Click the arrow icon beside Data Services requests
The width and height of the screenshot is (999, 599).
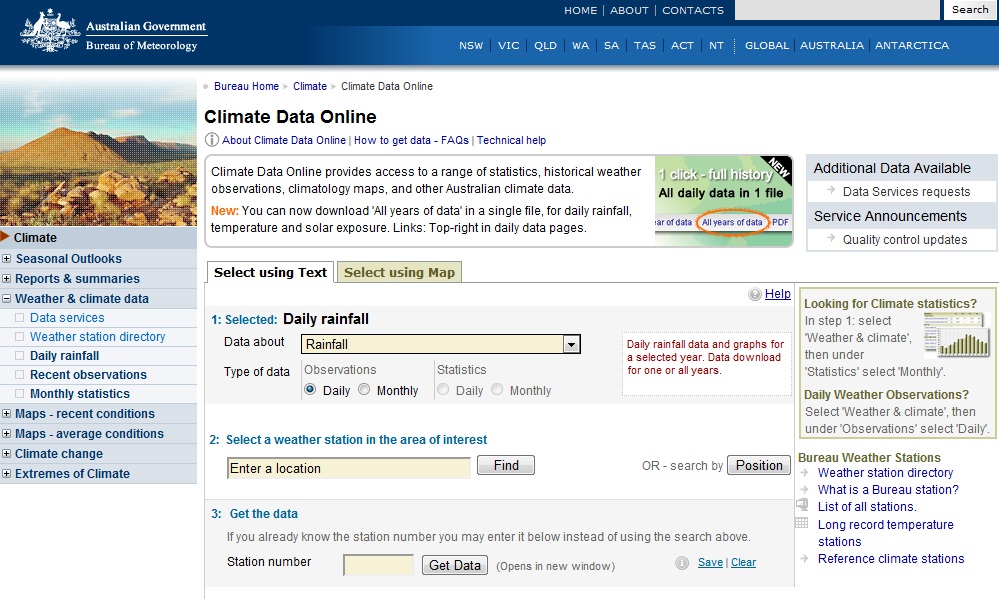pos(830,191)
